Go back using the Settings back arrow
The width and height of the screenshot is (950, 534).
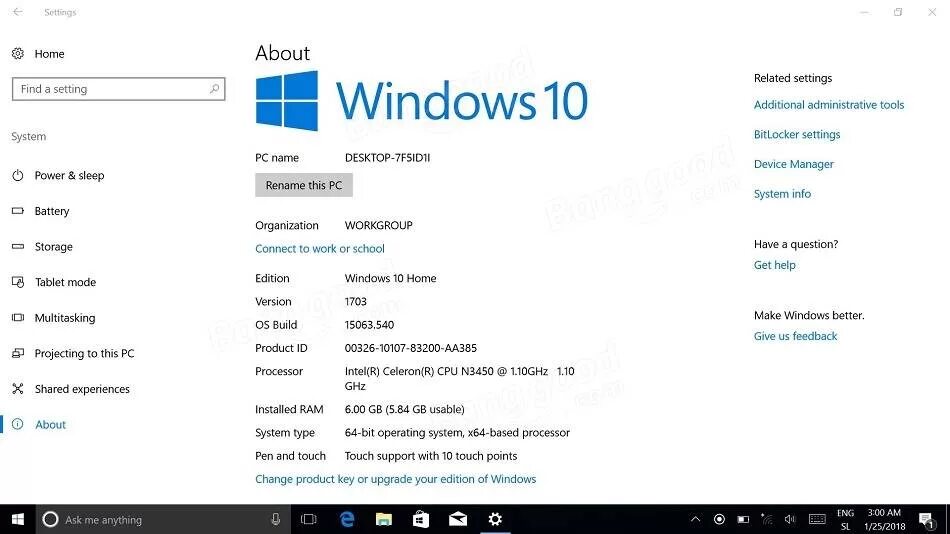point(18,12)
